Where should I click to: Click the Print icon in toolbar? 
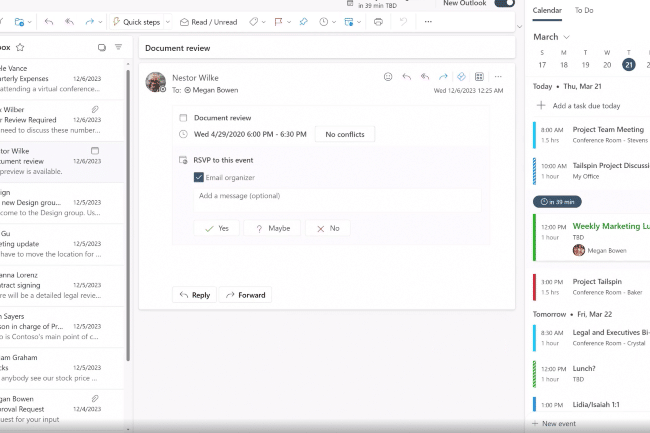[378, 22]
